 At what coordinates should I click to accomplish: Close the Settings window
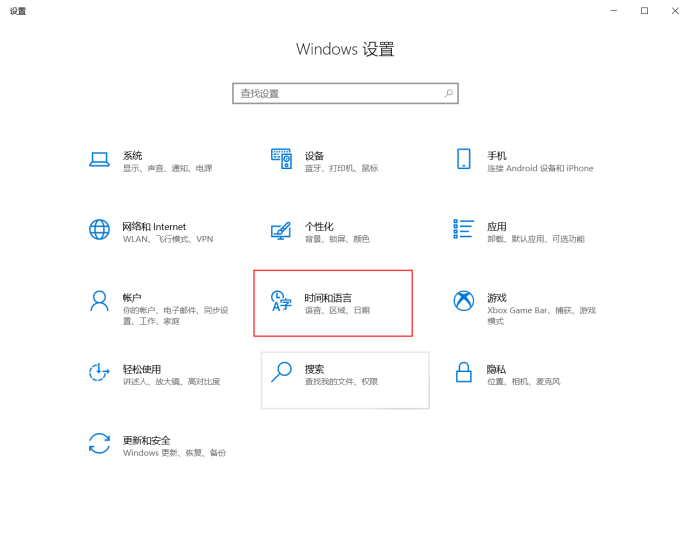coord(675,11)
